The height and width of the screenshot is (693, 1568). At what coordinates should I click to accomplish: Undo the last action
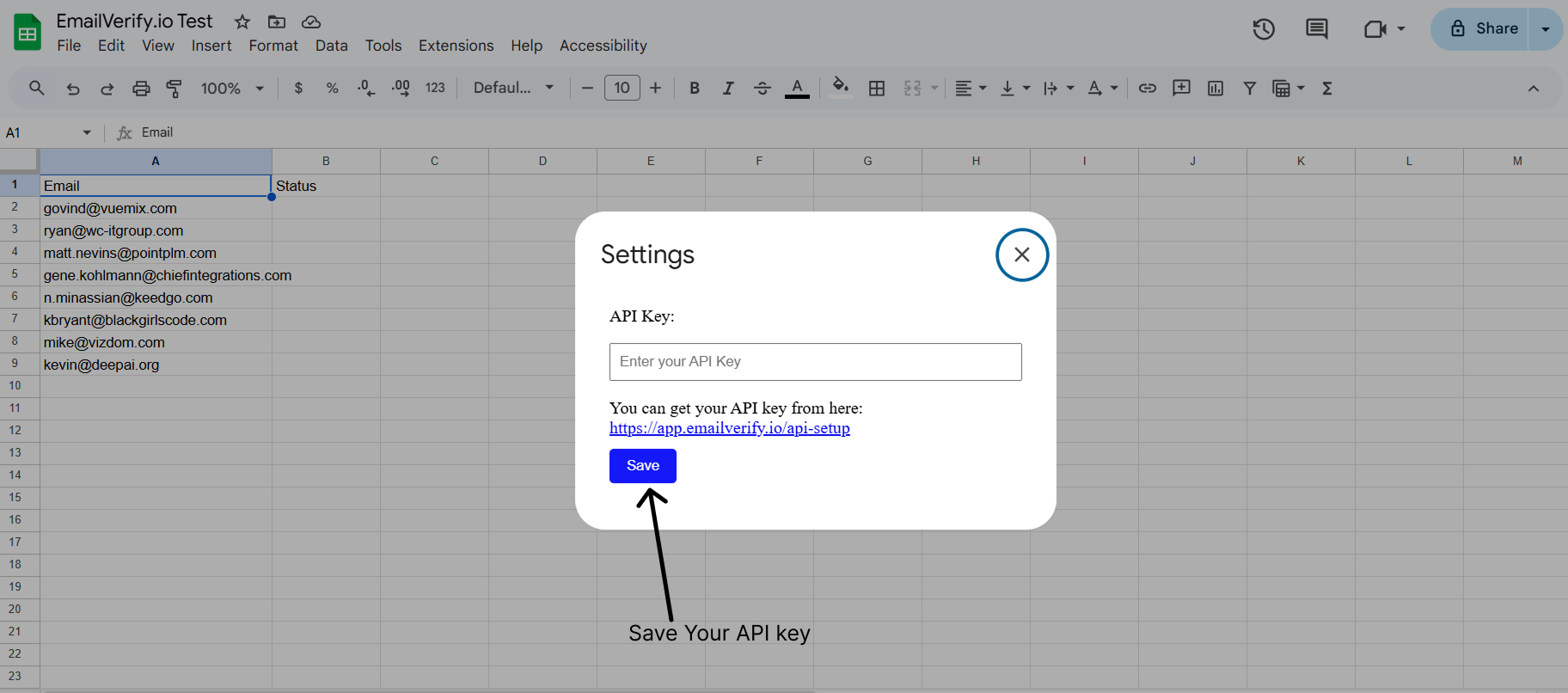pos(73,88)
